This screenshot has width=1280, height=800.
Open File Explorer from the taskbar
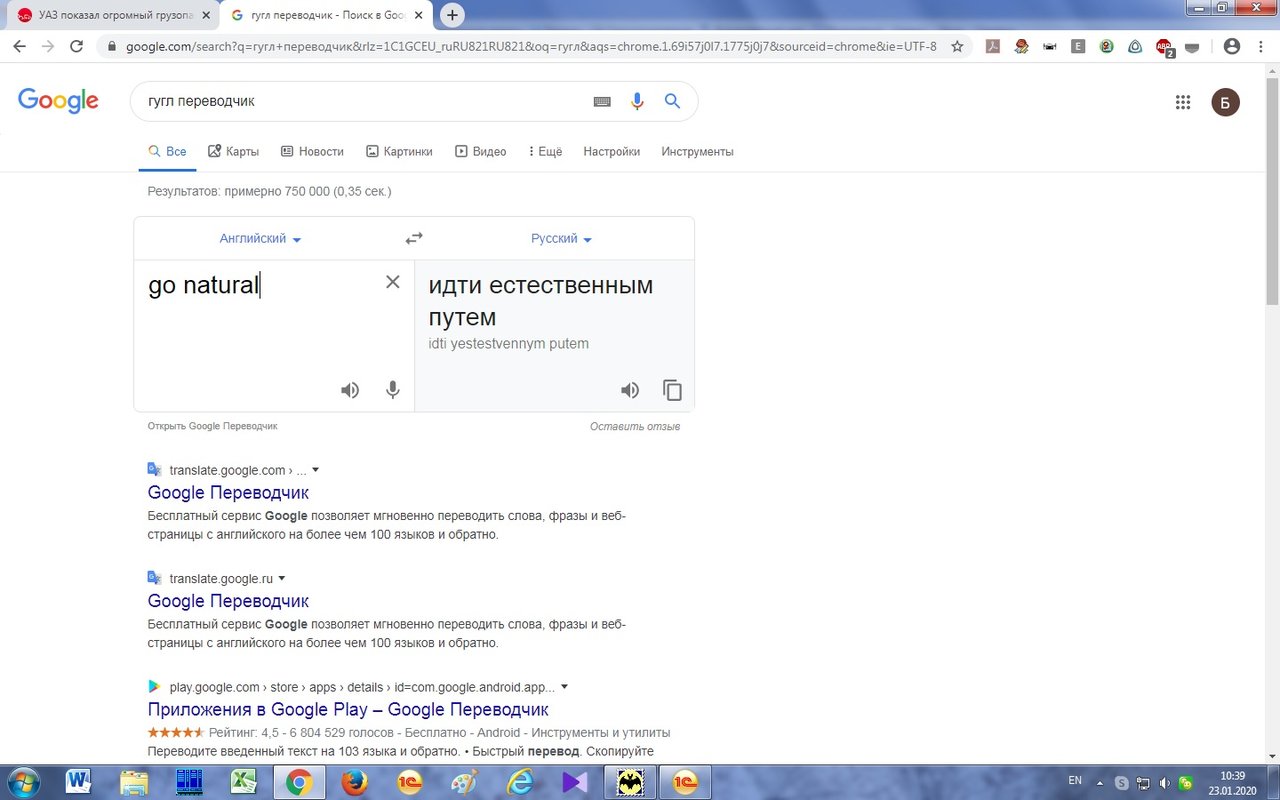[133, 783]
